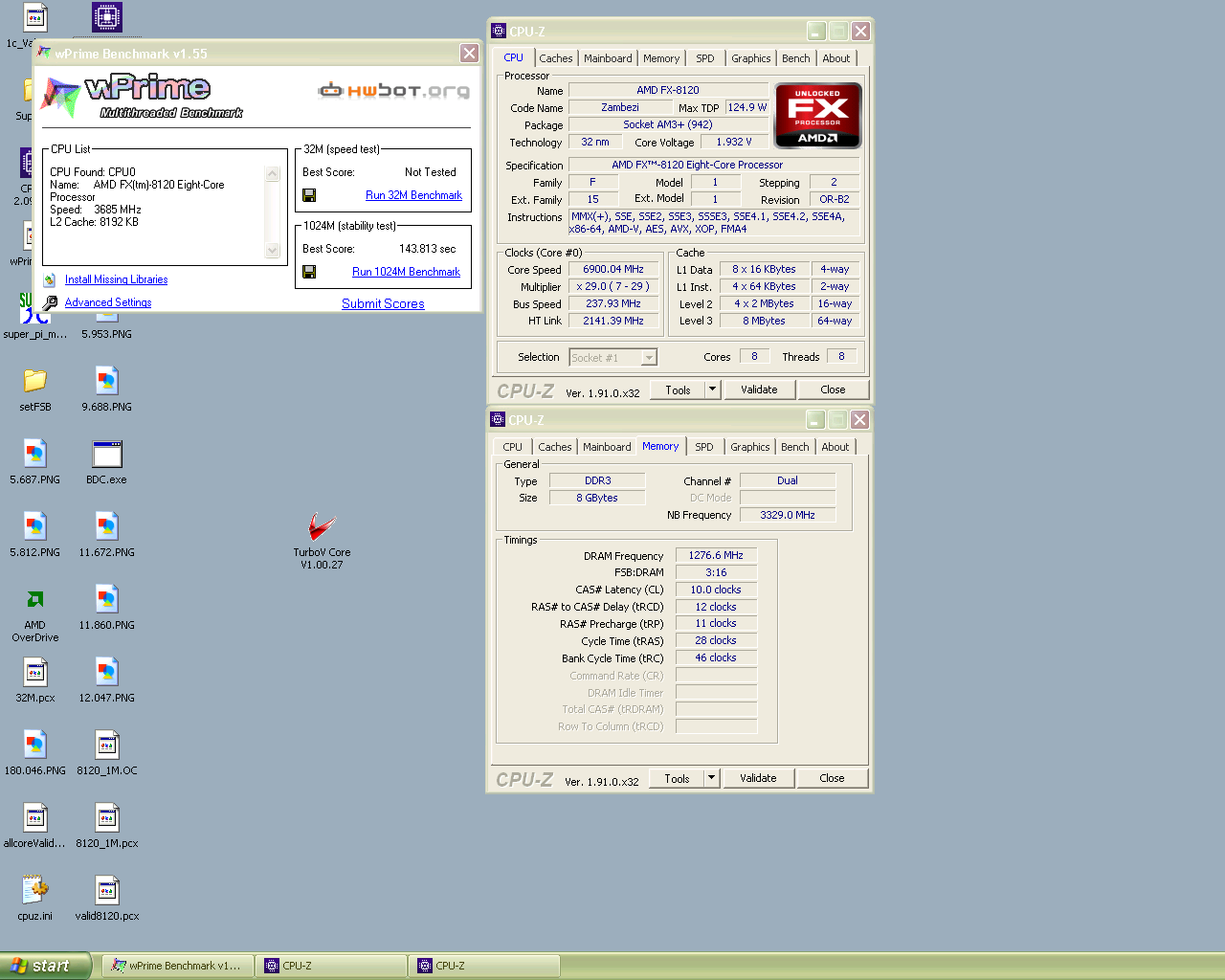This screenshot has height=980, width=1225.
Task: Click Tools button in upper CPU-Z
Action: (x=678, y=390)
